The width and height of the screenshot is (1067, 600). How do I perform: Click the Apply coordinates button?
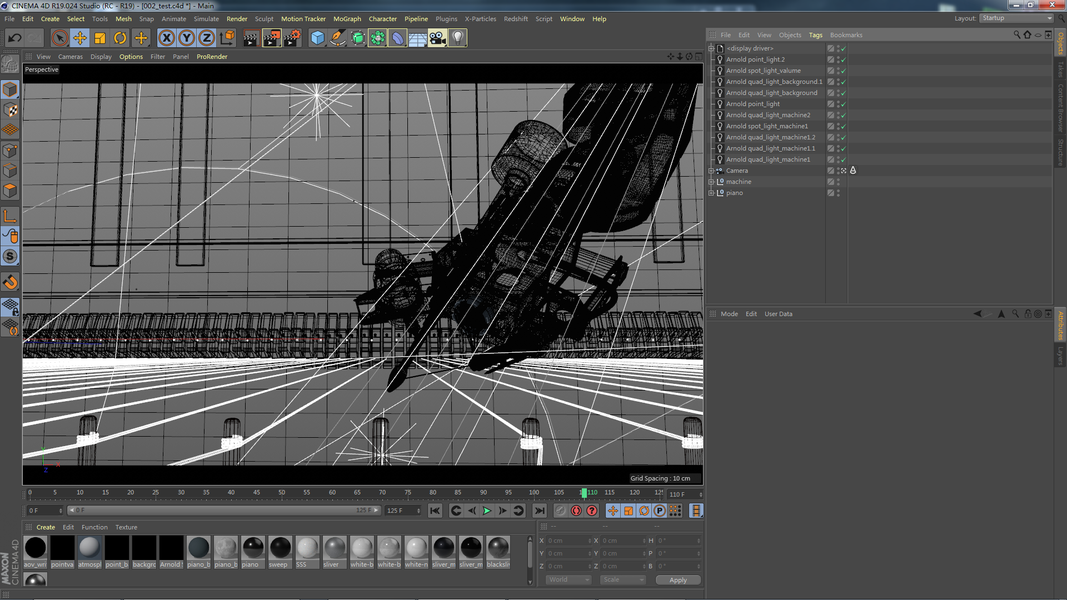point(677,580)
